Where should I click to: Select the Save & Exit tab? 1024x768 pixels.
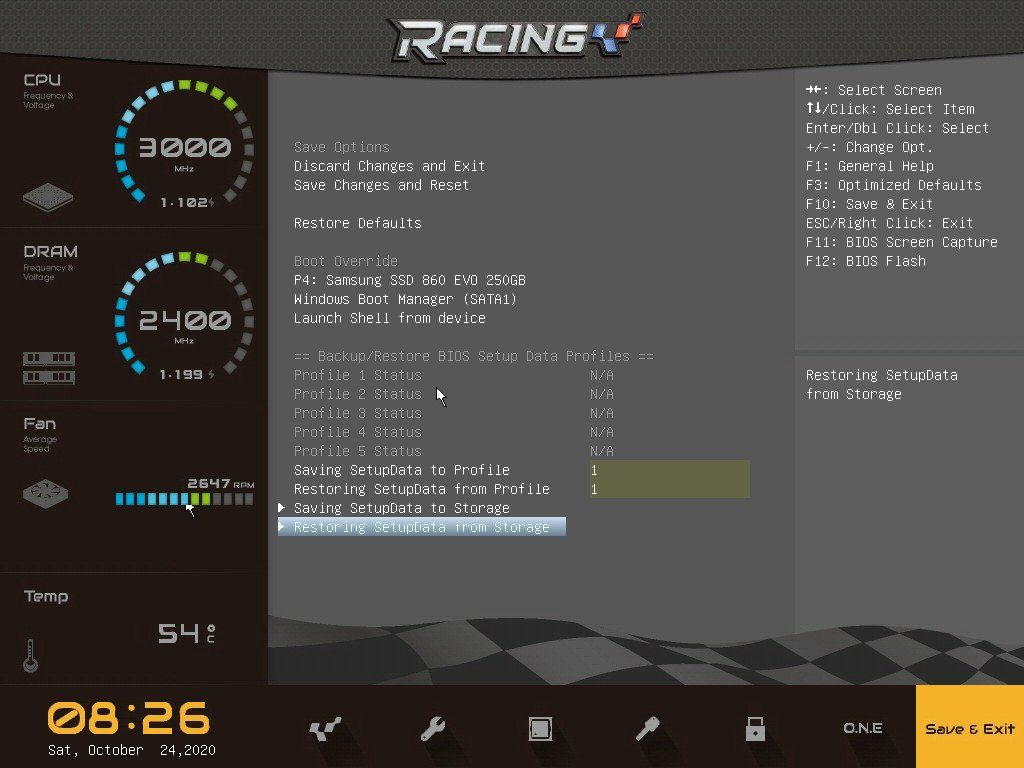tap(969, 729)
